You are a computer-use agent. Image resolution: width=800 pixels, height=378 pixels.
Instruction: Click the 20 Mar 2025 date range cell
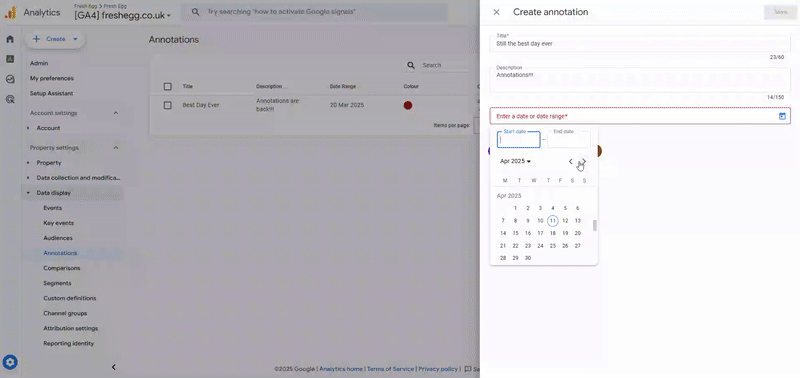(346, 105)
